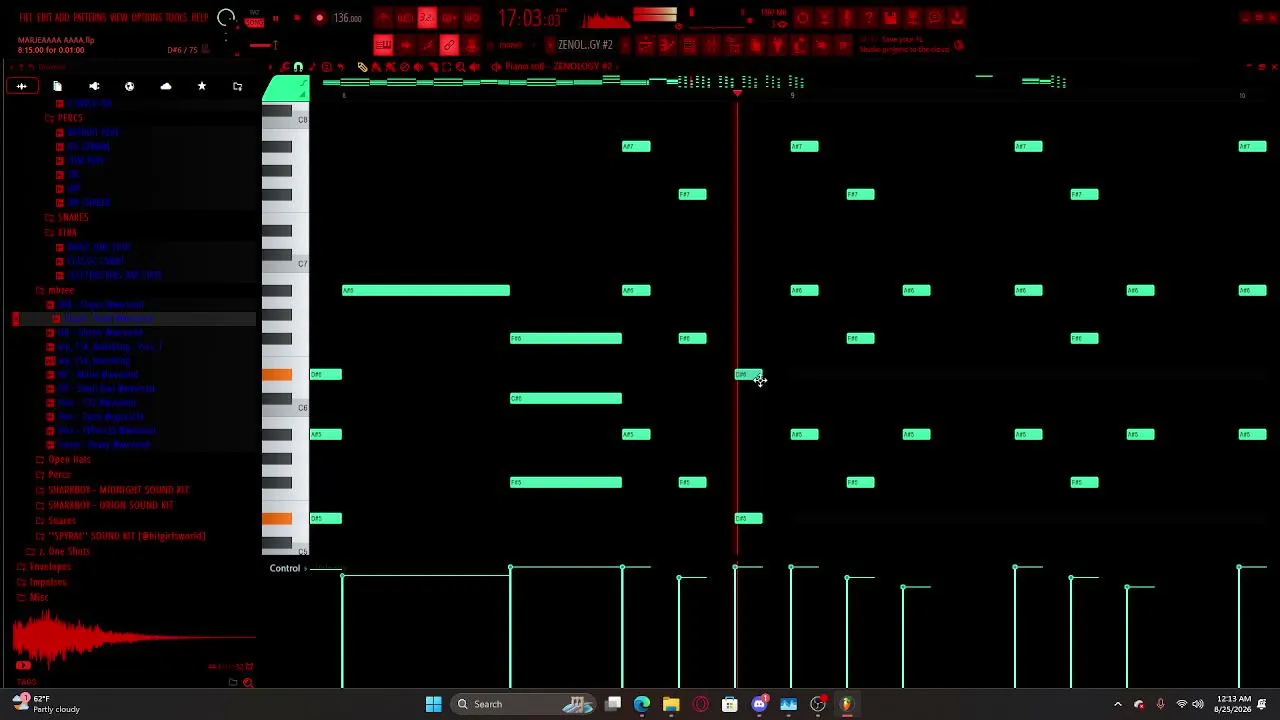
Task: Click the microphone one-click recording icon
Action: pyautogui.click(x=847, y=18)
